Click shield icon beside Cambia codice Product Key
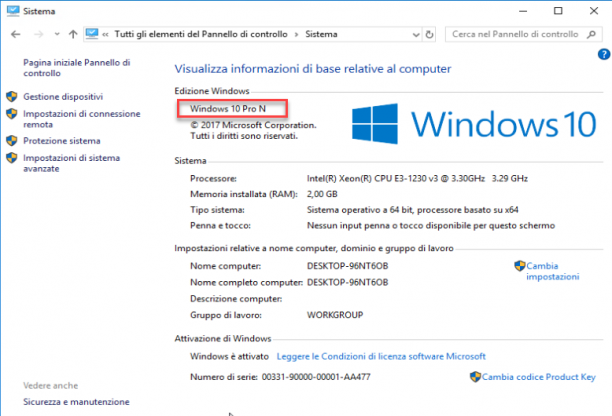The image size is (612, 416). (x=475, y=377)
